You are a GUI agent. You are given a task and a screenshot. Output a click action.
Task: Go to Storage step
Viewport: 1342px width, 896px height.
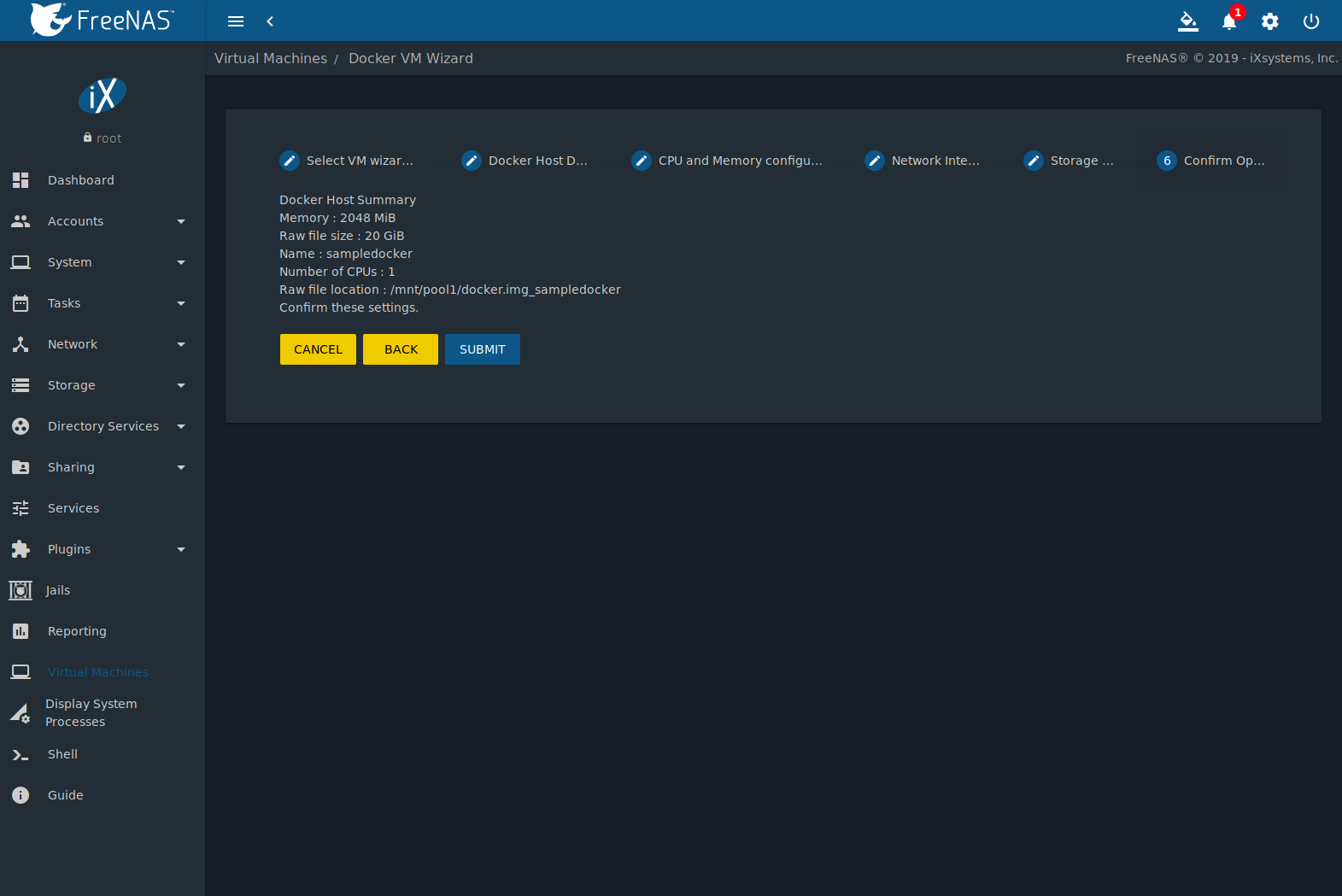click(1069, 161)
